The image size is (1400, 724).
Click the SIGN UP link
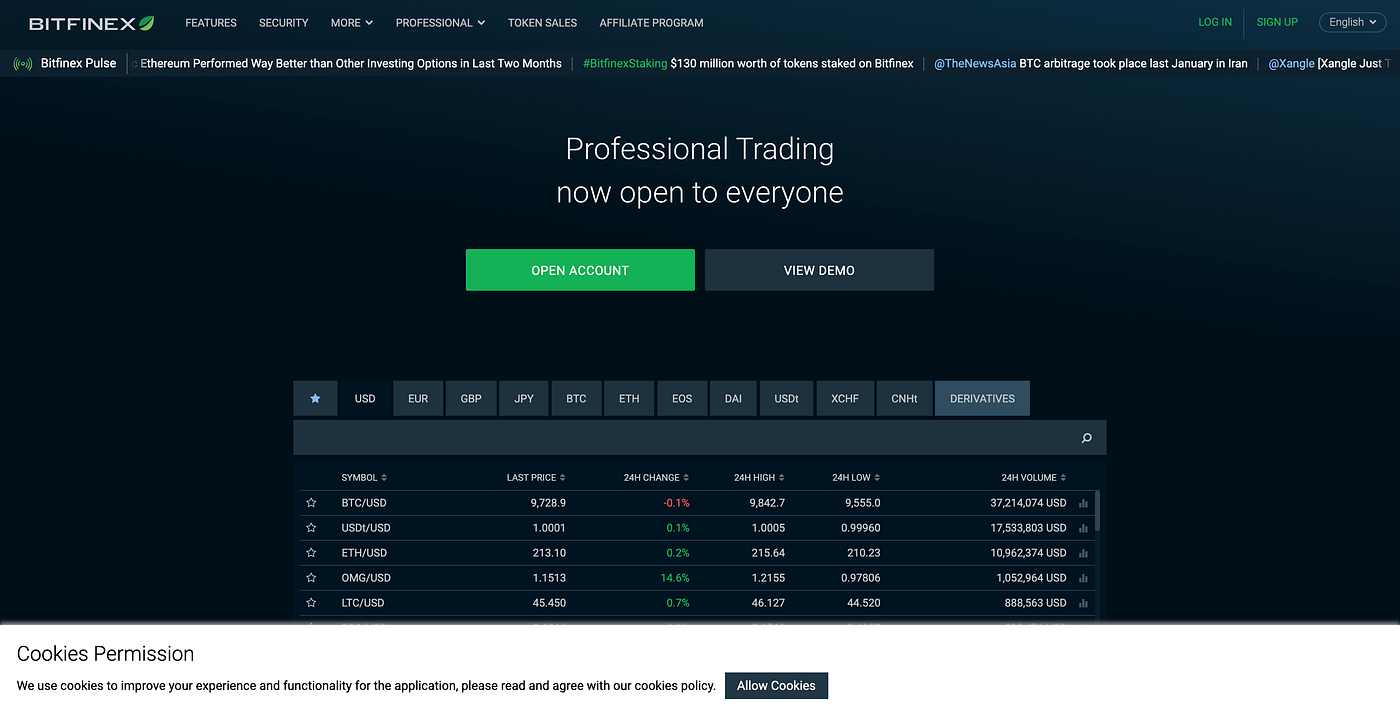coord(1277,22)
